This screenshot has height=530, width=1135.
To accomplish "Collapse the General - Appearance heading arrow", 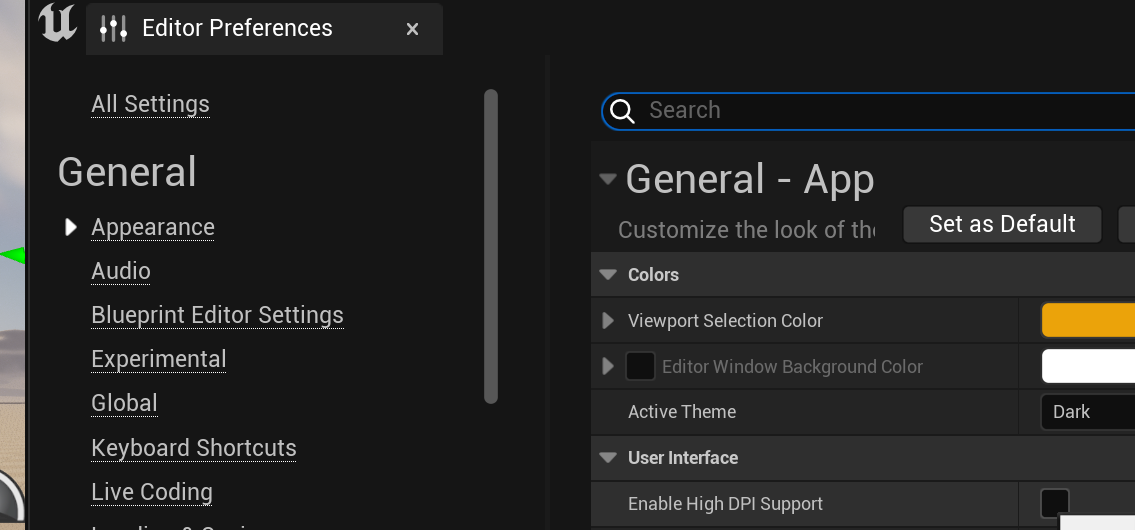I will click(x=607, y=180).
